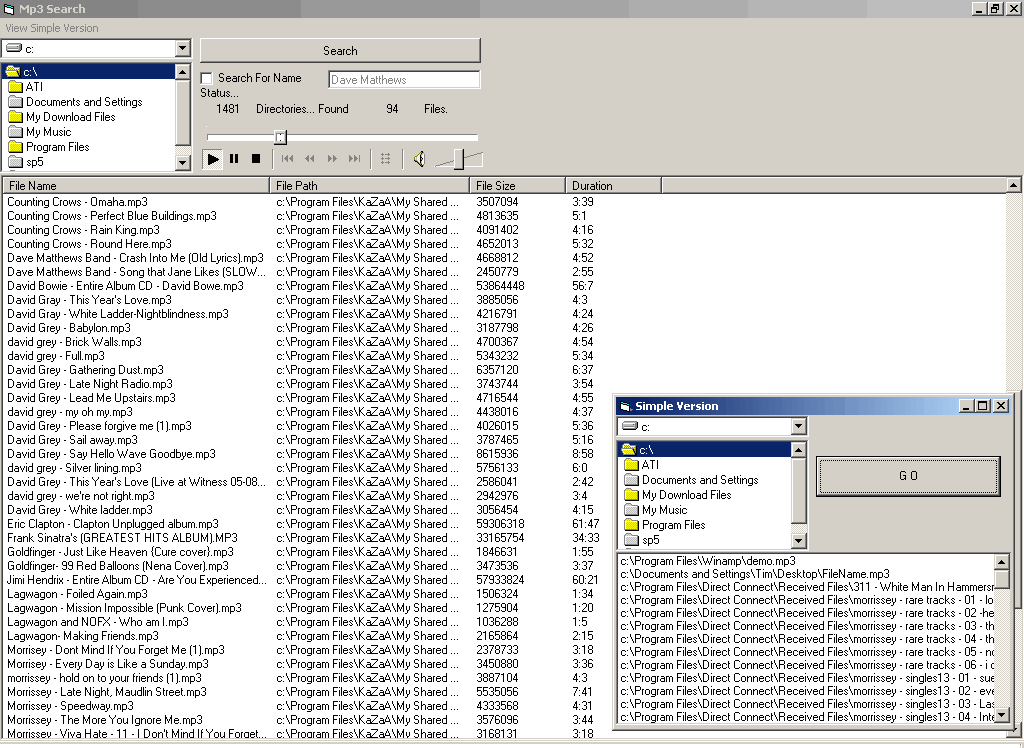Click the up arrow of the main folder list scrollbar
The height and width of the screenshot is (748, 1024).
click(183, 71)
